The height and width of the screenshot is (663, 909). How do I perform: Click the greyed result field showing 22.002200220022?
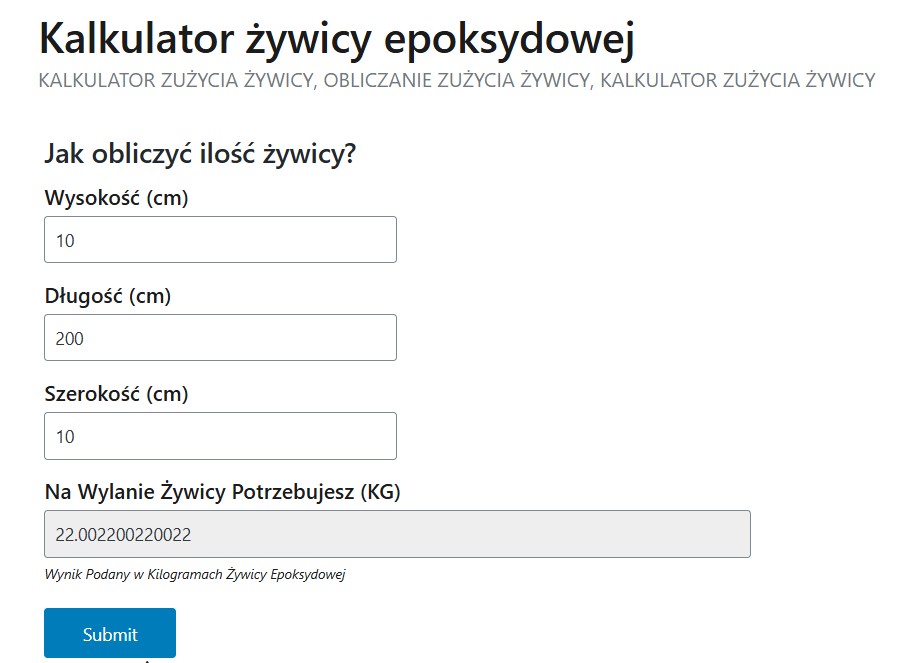pyautogui.click(x=395, y=534)
